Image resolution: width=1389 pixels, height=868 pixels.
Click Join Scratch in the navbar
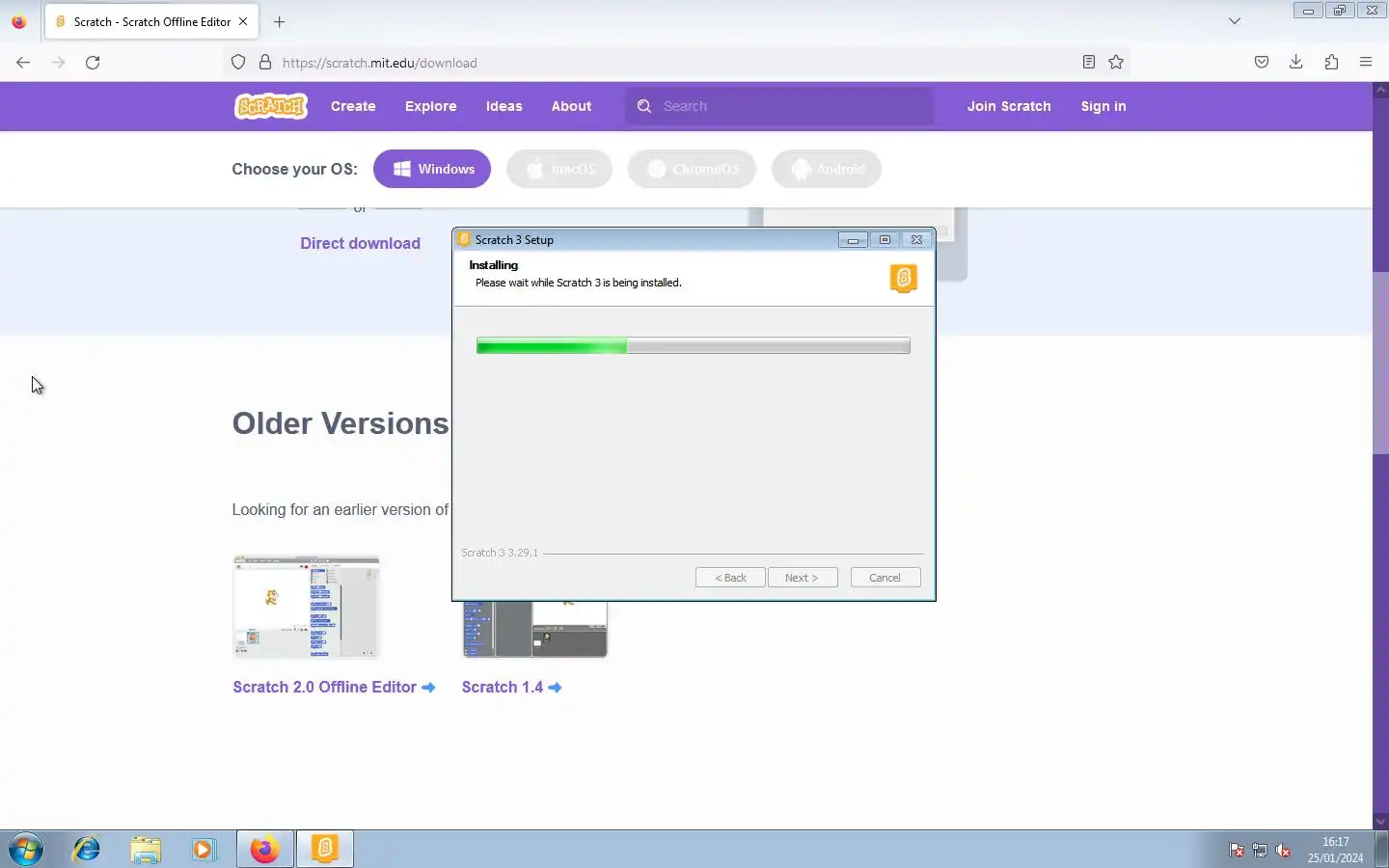coord(1009,106)
